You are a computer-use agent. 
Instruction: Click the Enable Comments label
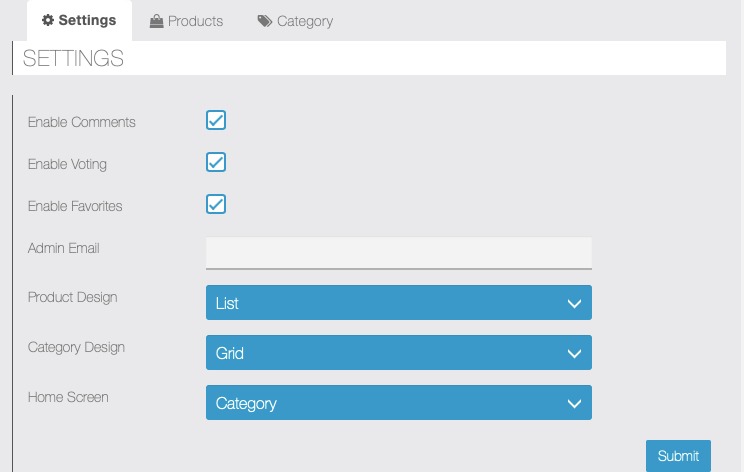(82, 122)
